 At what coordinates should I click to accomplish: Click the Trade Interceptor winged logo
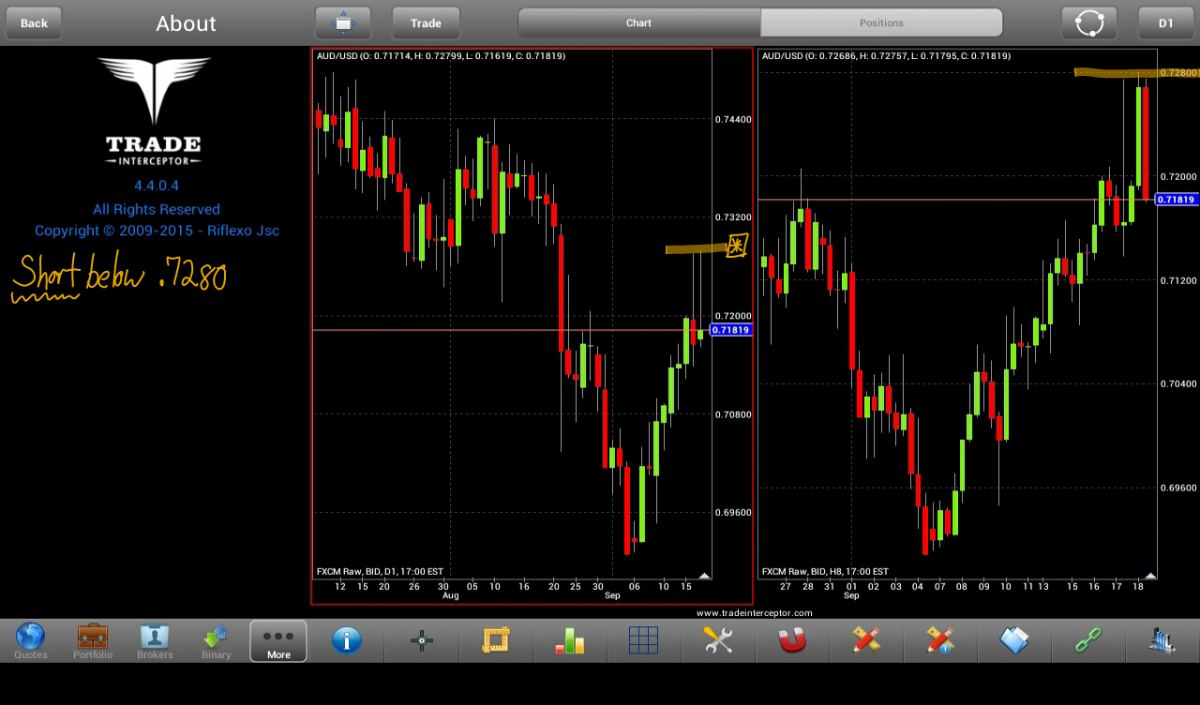(x=154, y=112)
